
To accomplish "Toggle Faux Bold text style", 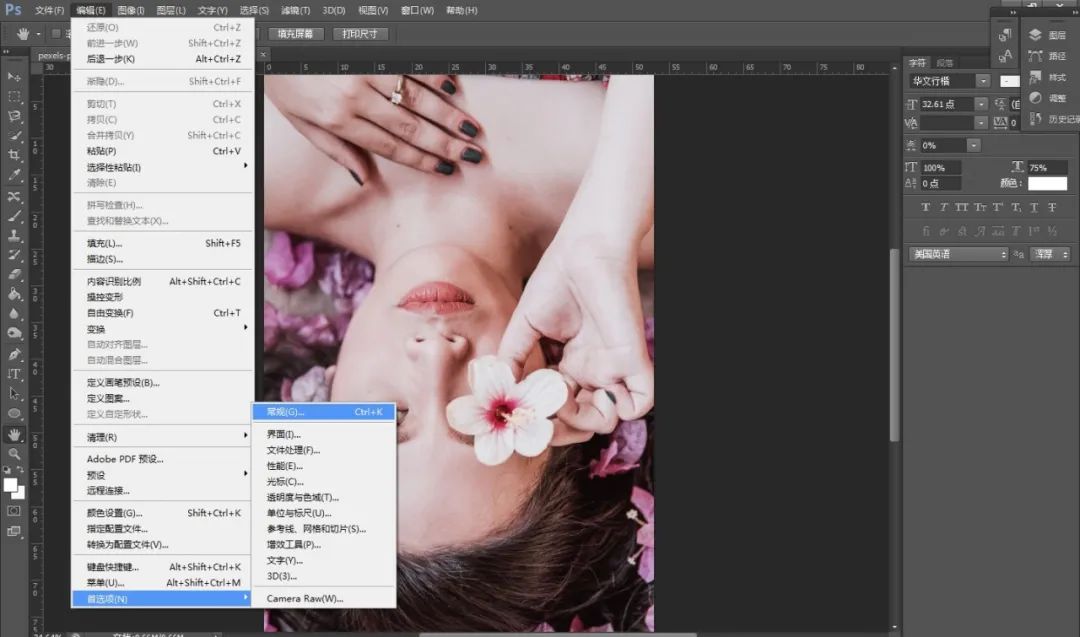I will [926, 207].
